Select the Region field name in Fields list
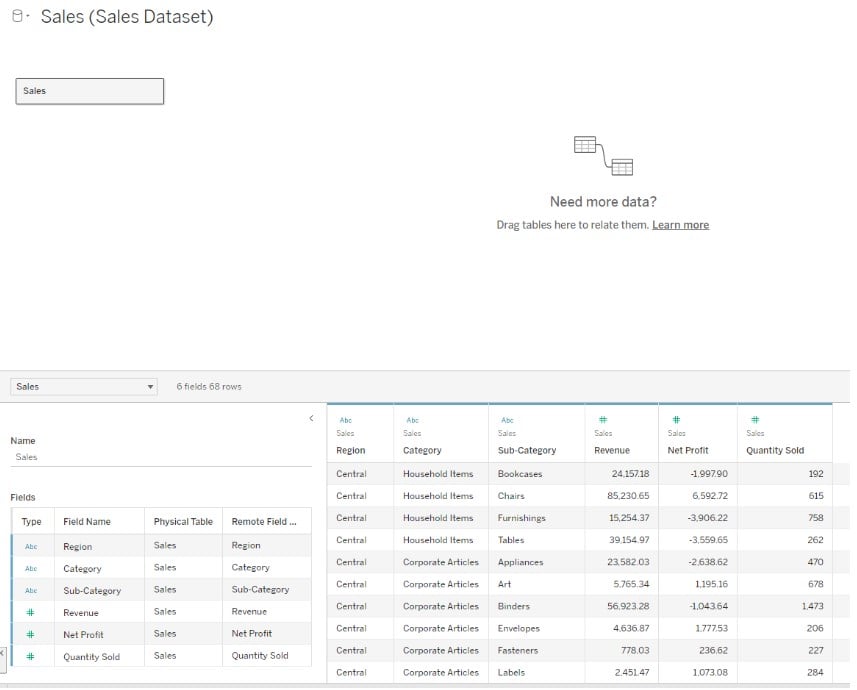 click(x=78, y=546)
